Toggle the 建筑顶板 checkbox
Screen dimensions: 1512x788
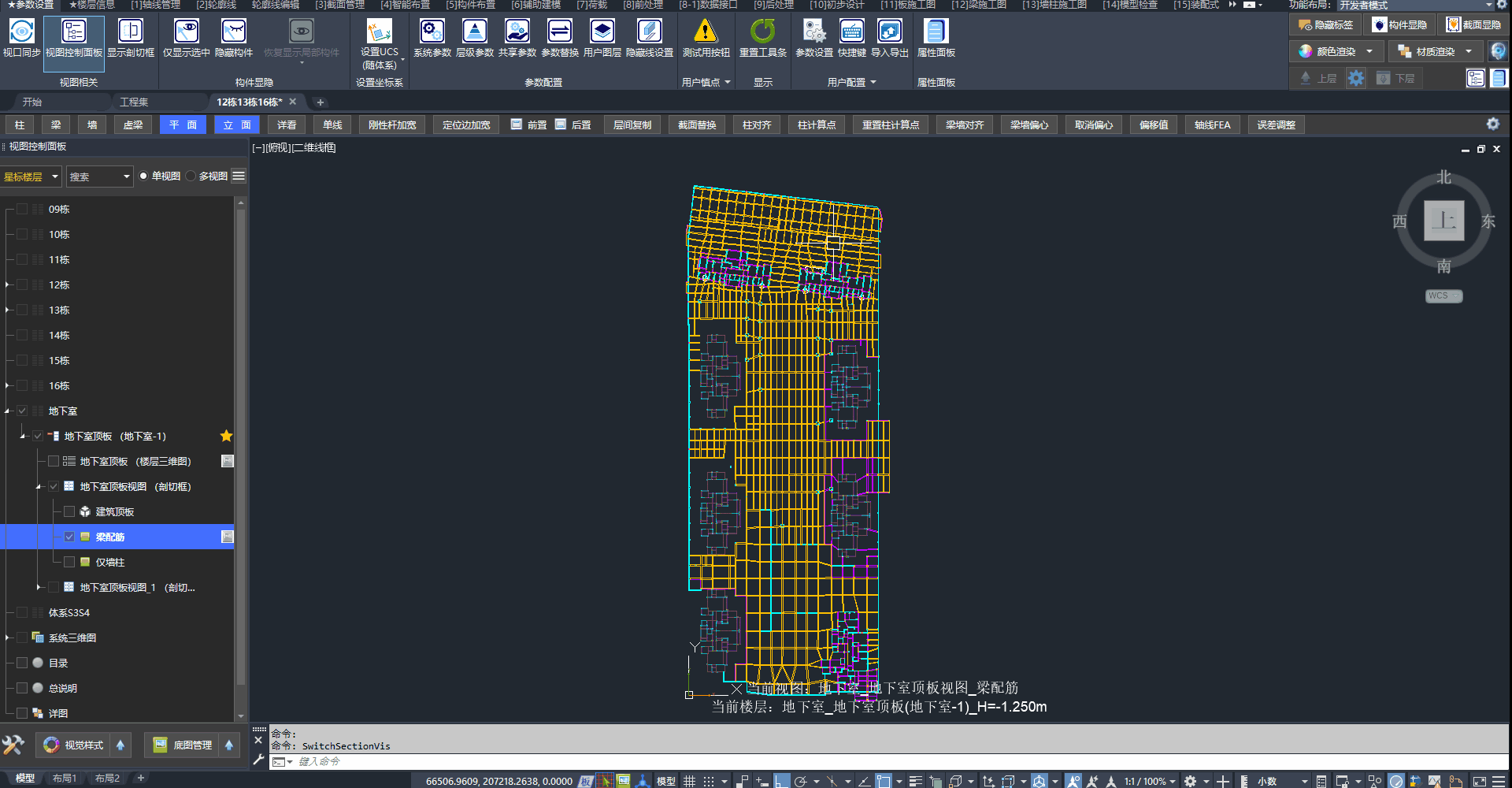69,512
